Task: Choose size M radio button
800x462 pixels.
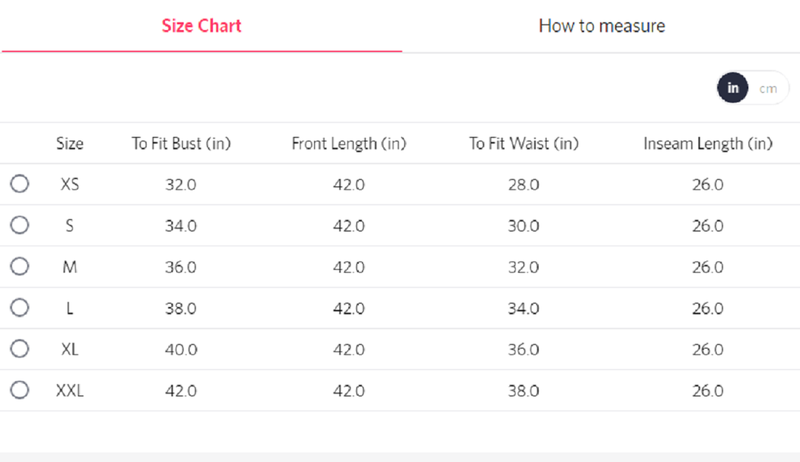Action: (19, 266)
